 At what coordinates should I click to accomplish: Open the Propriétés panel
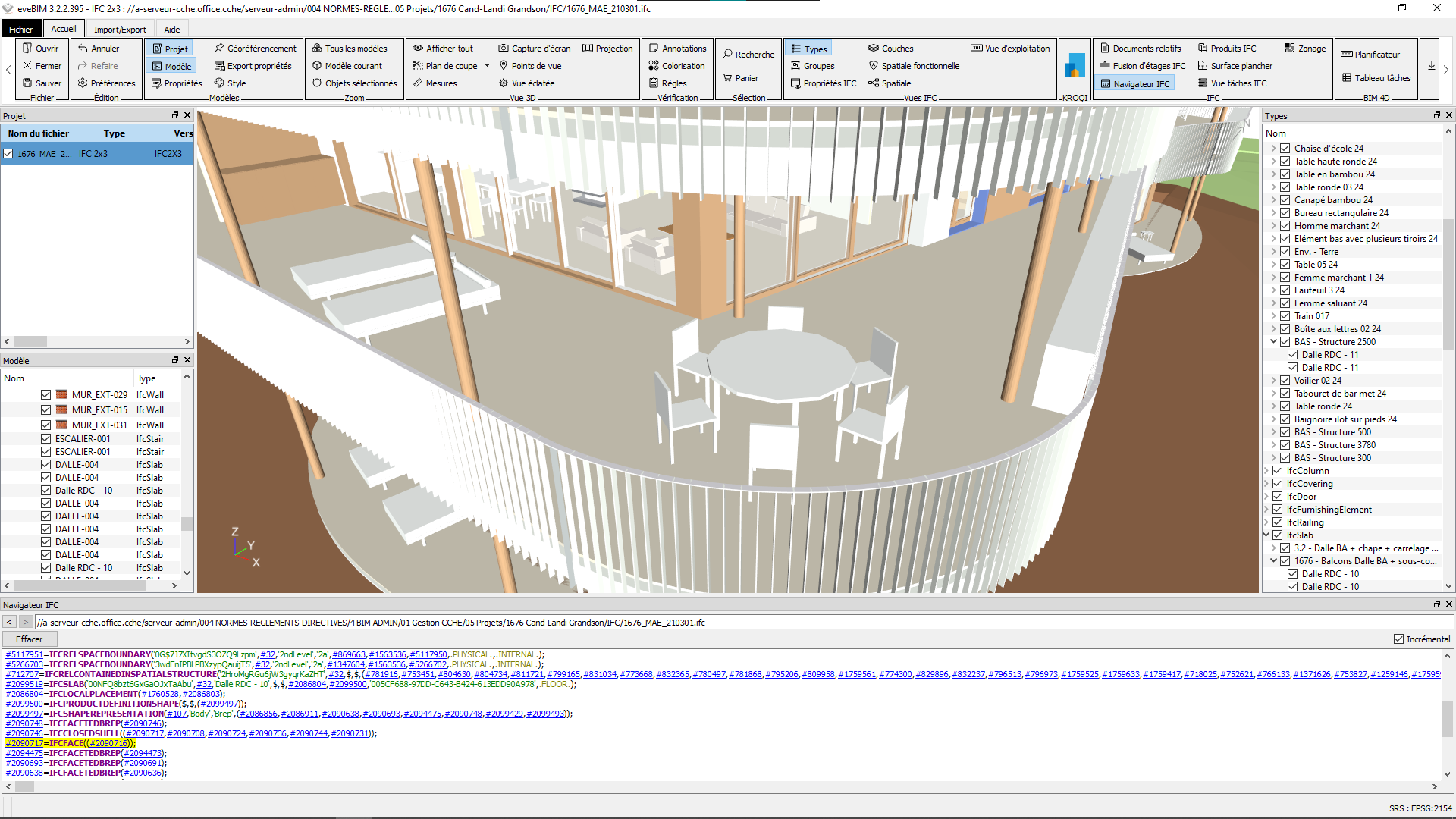[x=177, y=83]
